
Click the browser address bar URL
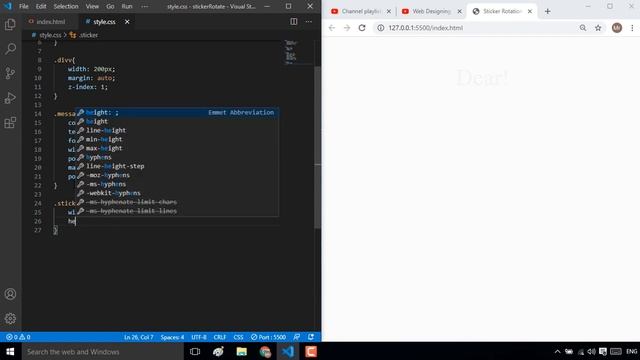coord(425,28)
